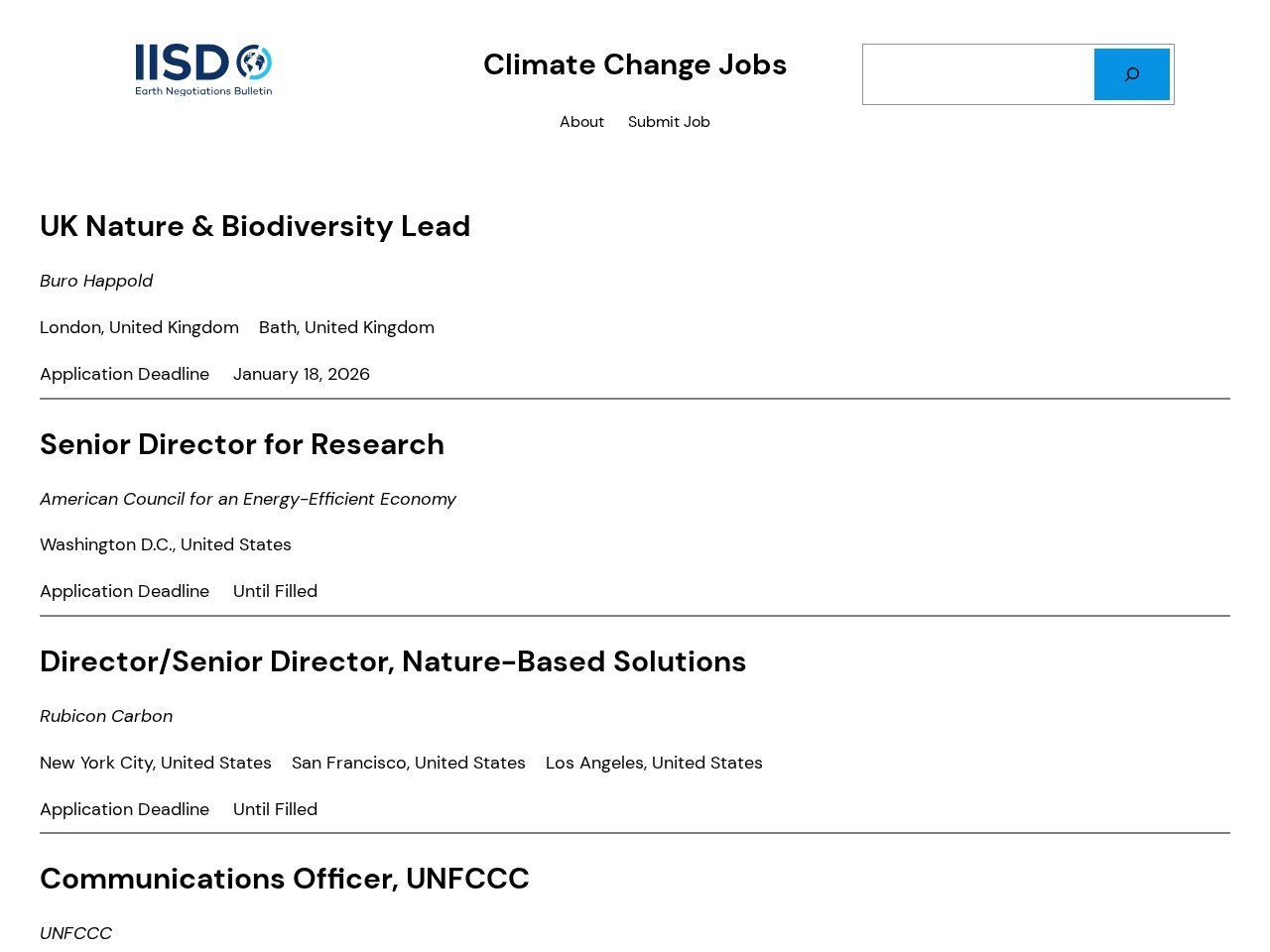The width and height of the screenshot is (1270, 952).
Task: Click the Climate Change Jobs site title
Action: (635, 64)
